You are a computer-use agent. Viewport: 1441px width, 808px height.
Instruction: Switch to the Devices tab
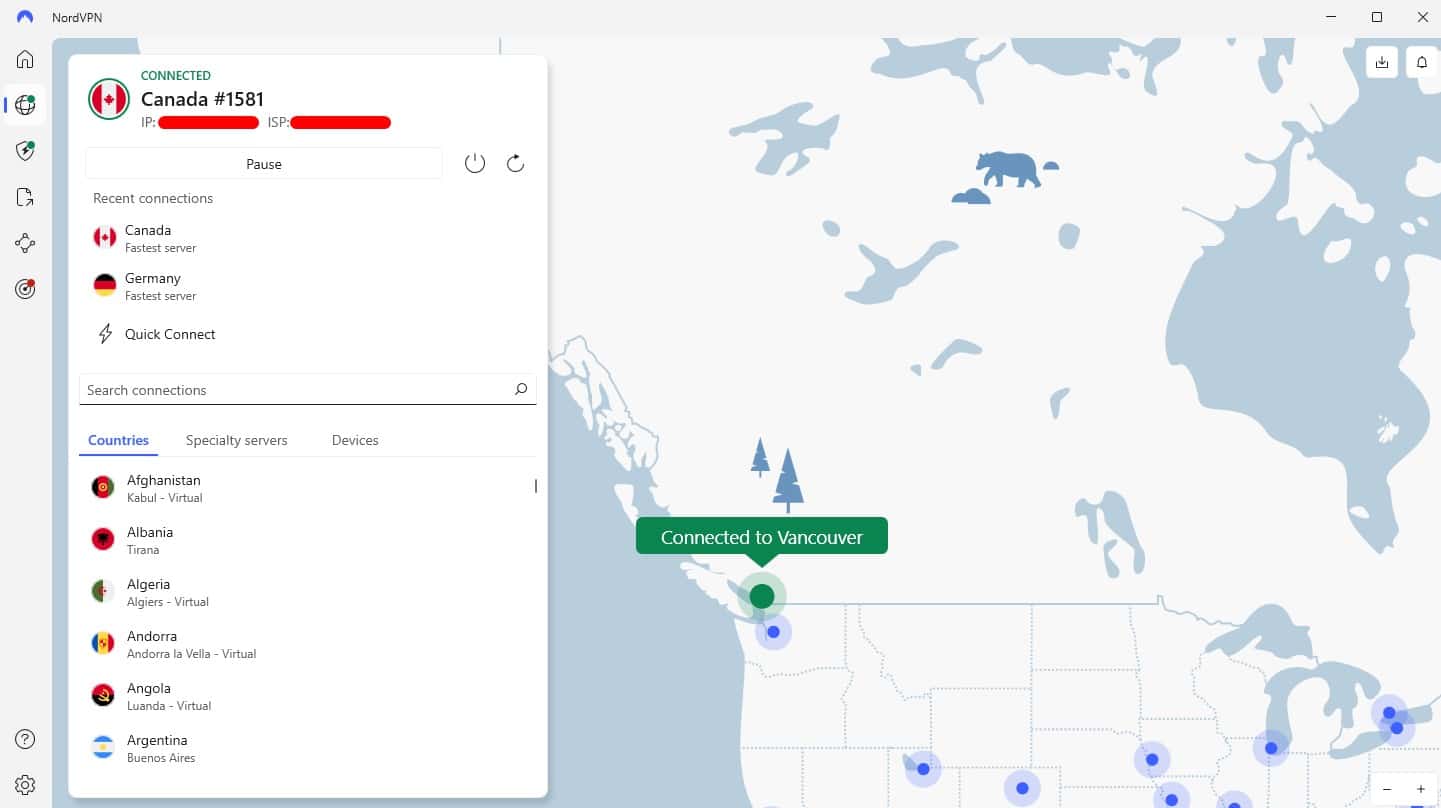(x=355, y=440)
